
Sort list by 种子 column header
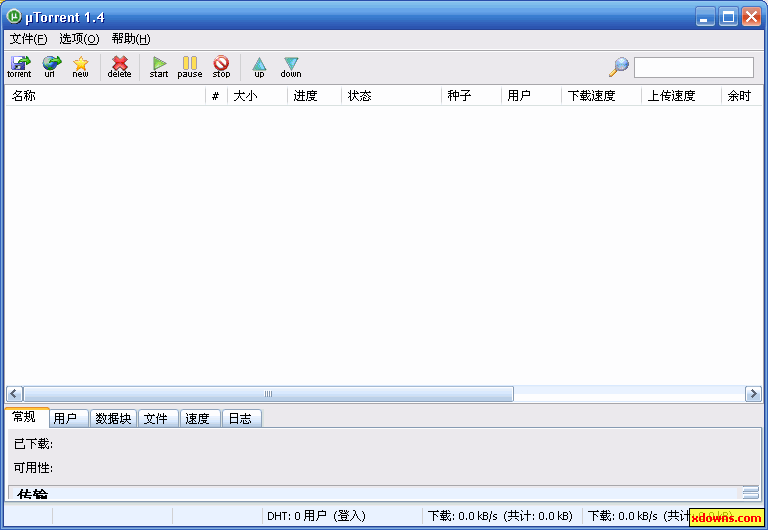click(x=471, y=96)
